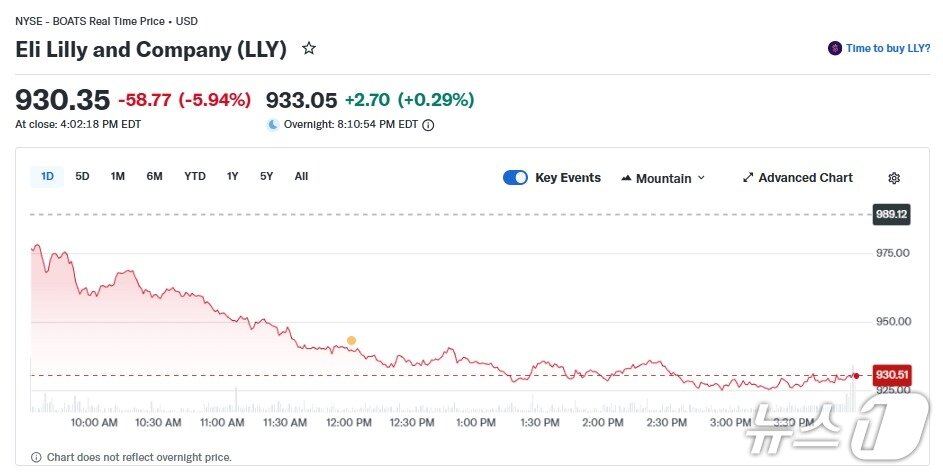Toggle Key Events switch off
943x474 pixels.
[515, 178]
